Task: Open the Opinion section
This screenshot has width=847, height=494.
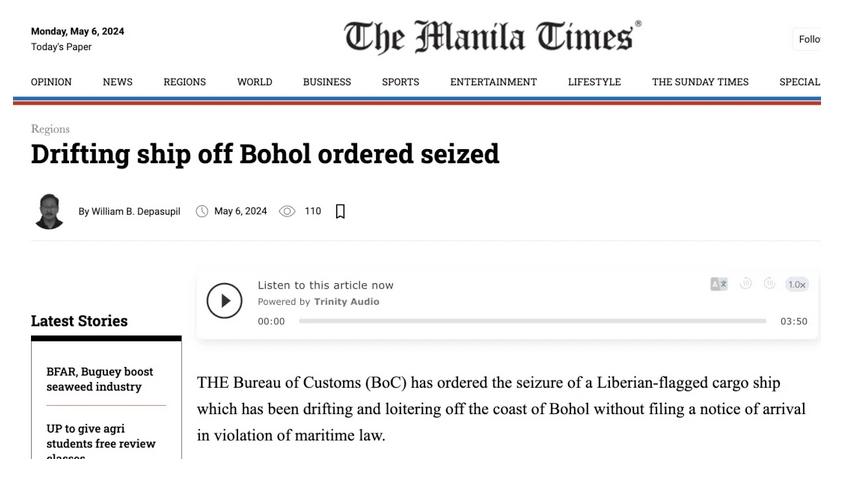Action: pos(51,82)
